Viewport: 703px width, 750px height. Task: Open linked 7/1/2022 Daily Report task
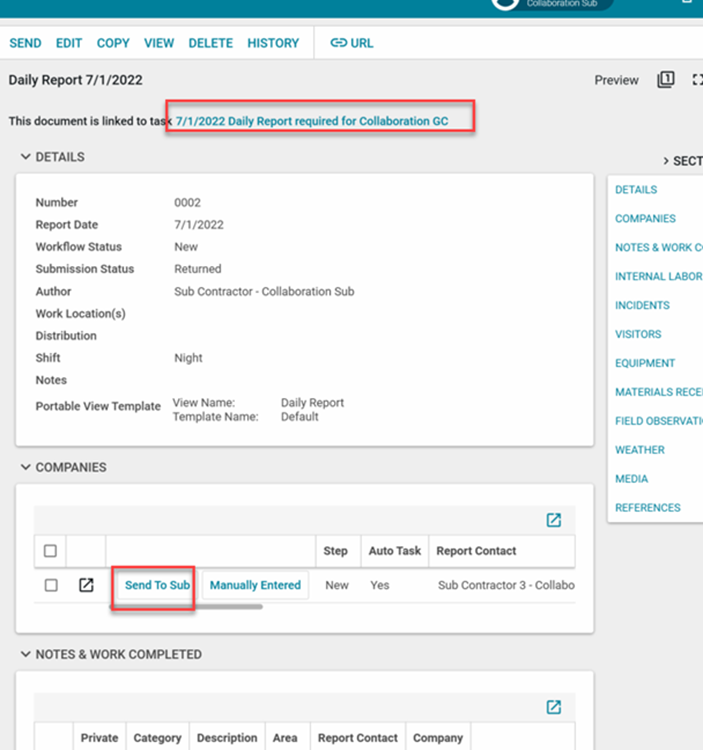pyautogui.click(x=312, y=121)
